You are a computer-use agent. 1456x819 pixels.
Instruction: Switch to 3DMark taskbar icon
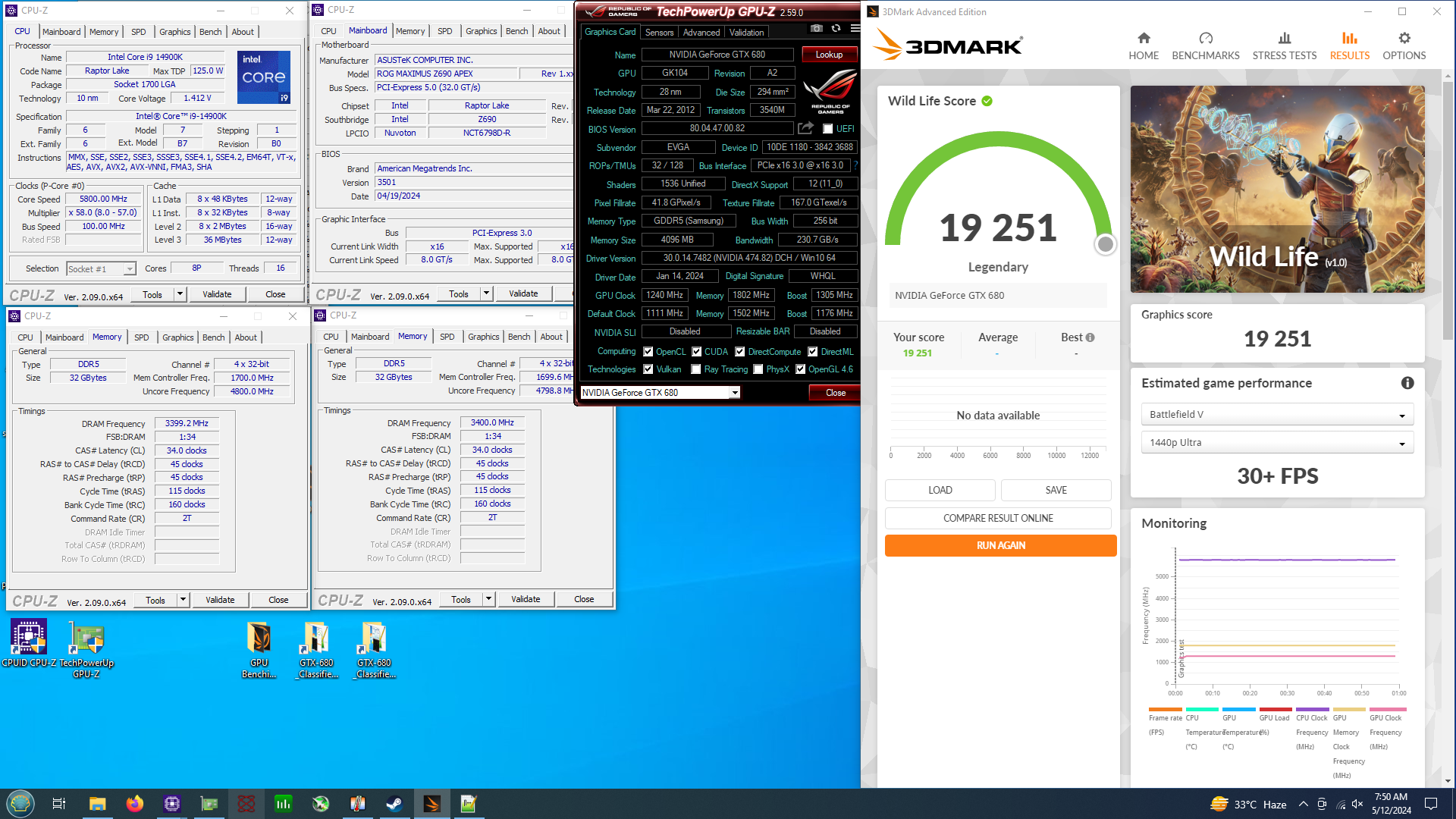coord(431,804)
